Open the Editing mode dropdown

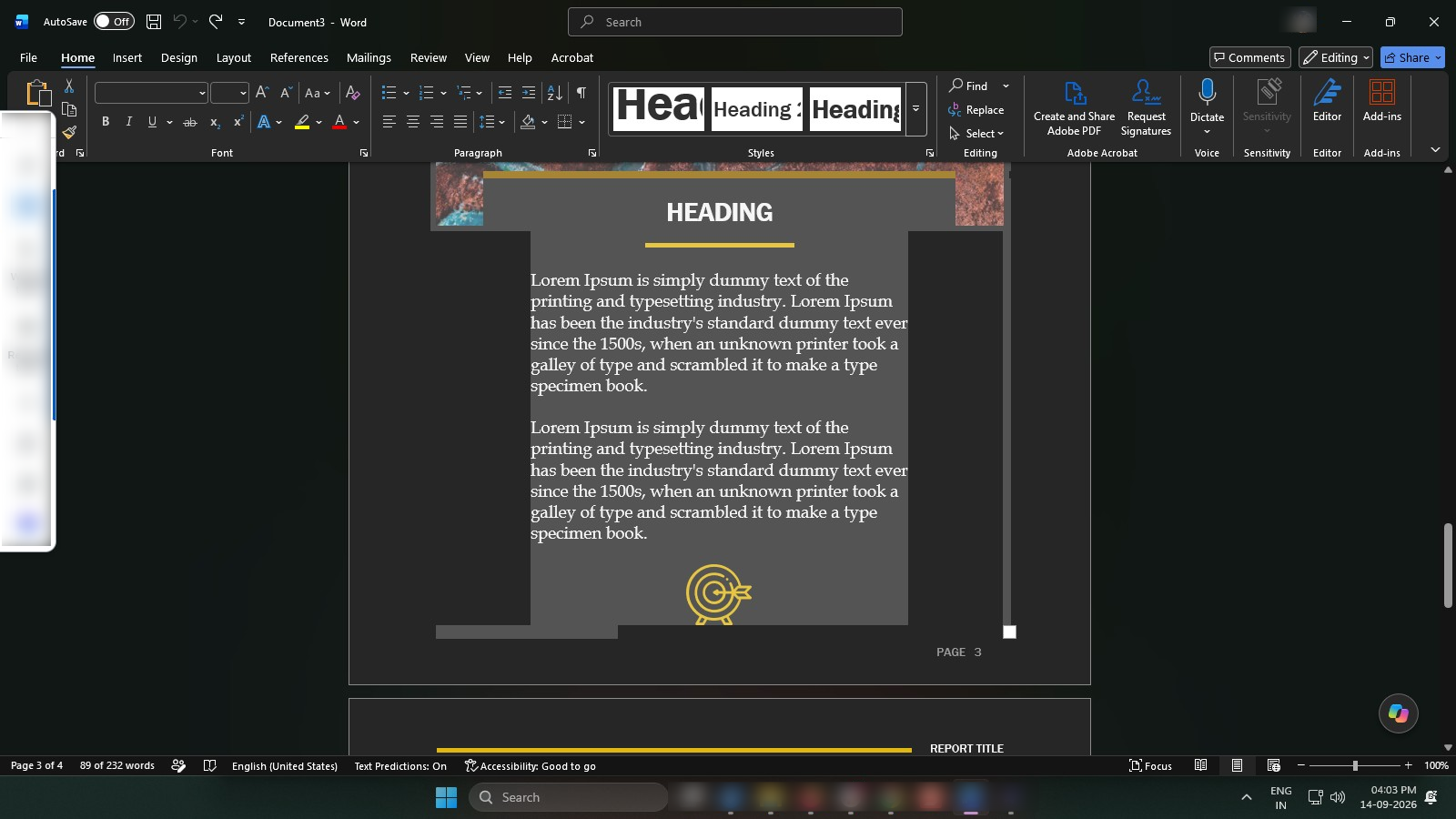point(1335,57)
